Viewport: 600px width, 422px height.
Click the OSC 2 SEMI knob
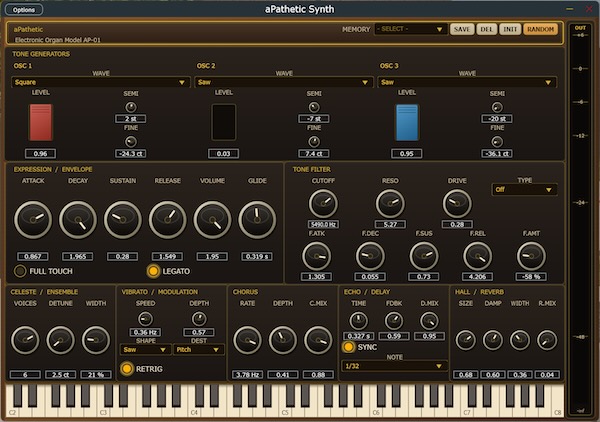(x=314, y=107)
